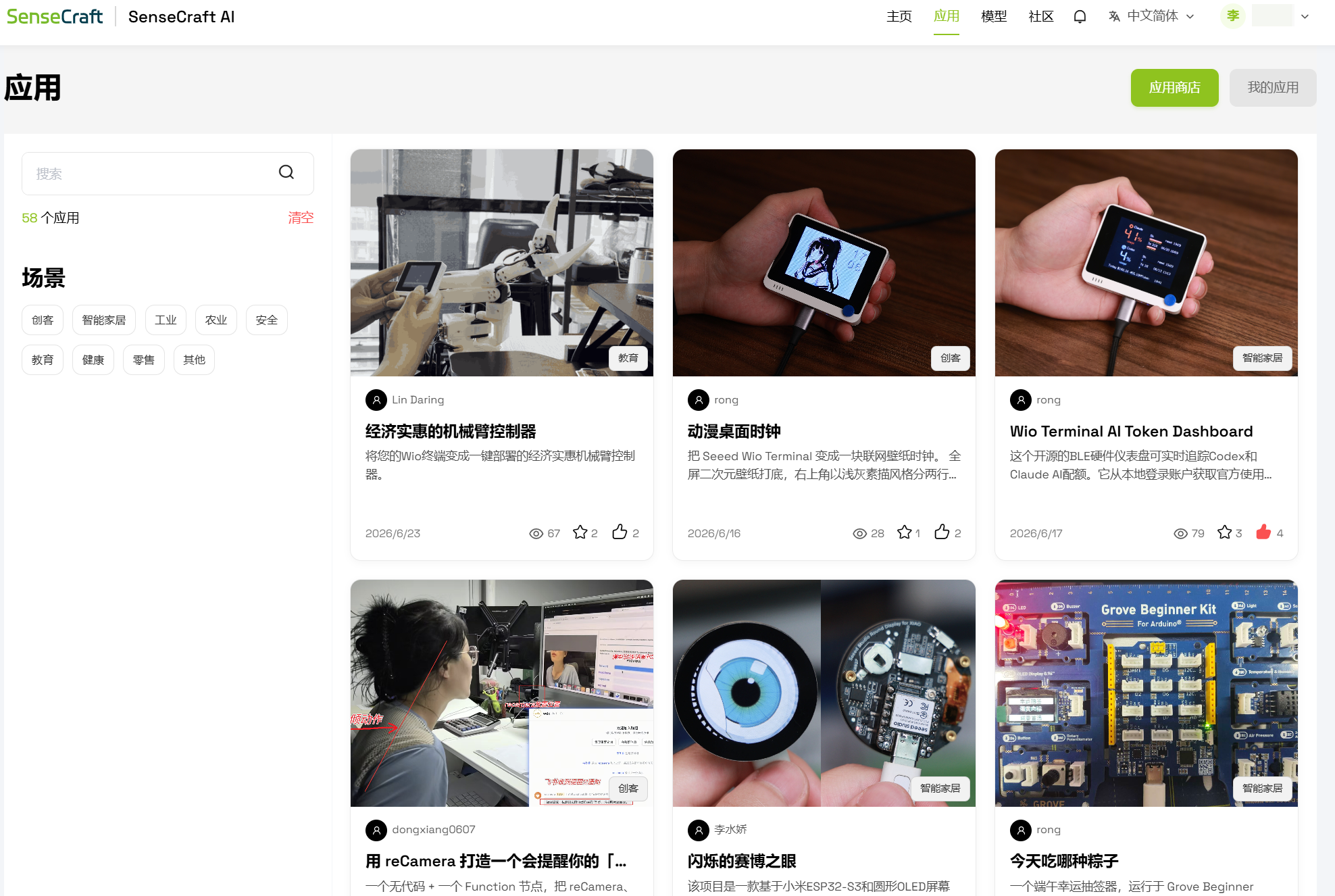Star the 经济实惠的机械臂控制器 app
The height and width of the screenshot is (896, 1335).
[x=580, y=532]
